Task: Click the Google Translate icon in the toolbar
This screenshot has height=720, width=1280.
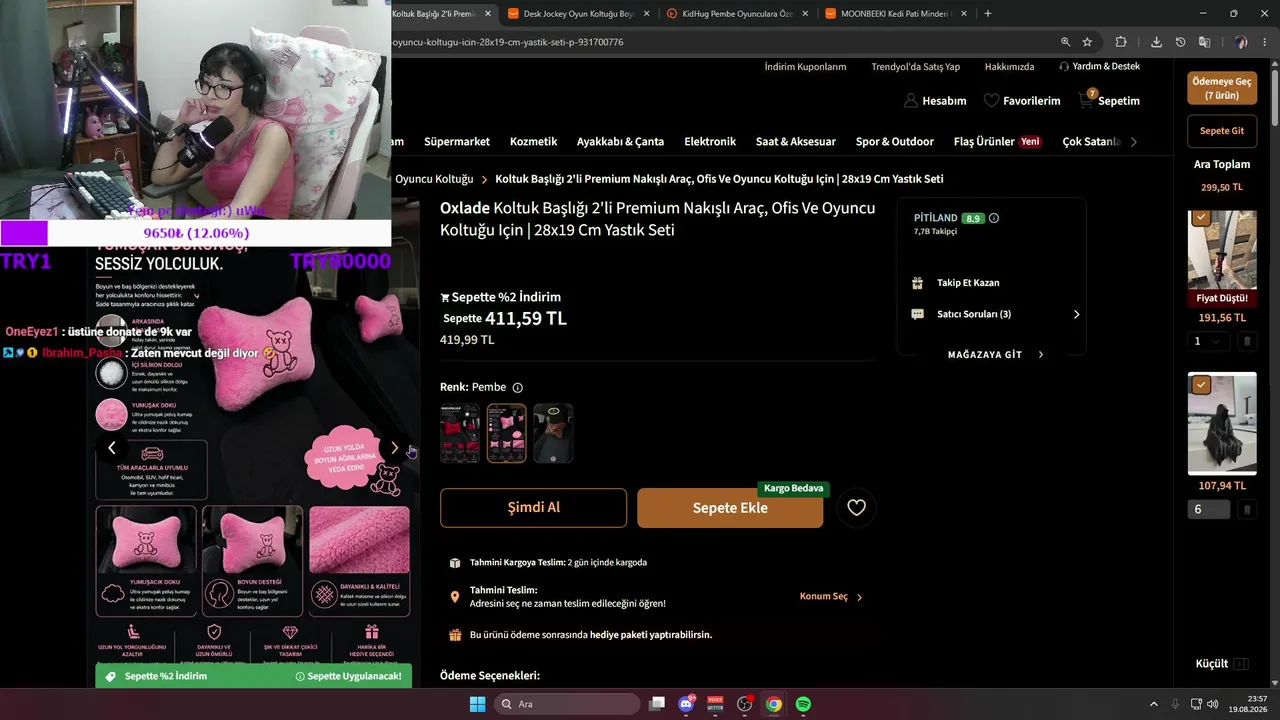Action: coord(1204,42)
